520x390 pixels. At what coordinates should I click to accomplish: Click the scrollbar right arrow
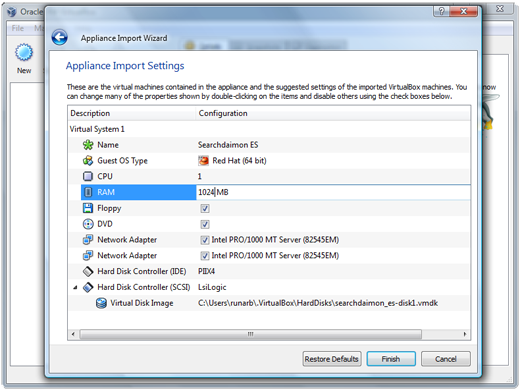coord(465,334)
